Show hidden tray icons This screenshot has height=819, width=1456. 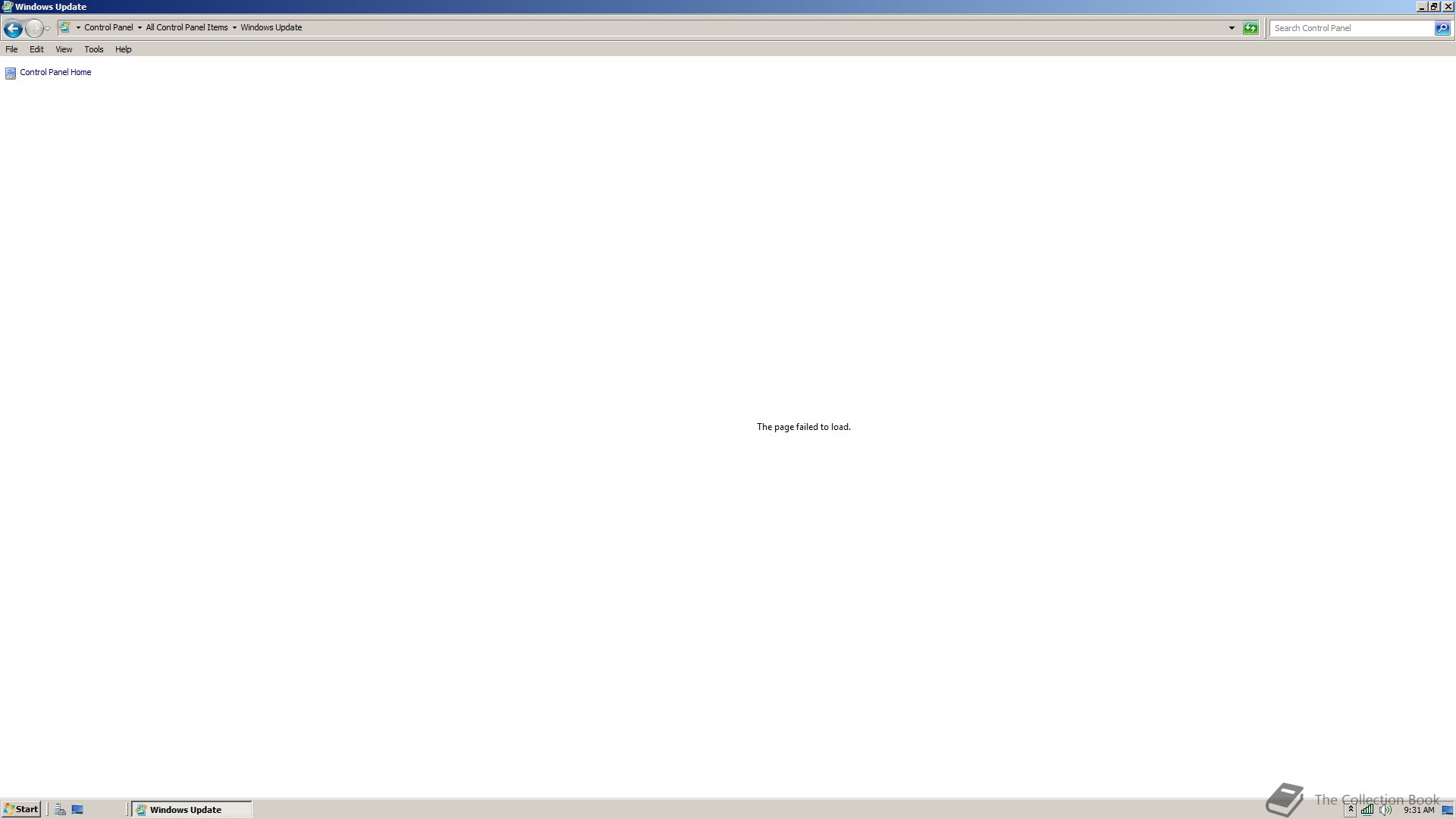(x=1351, y=809)
